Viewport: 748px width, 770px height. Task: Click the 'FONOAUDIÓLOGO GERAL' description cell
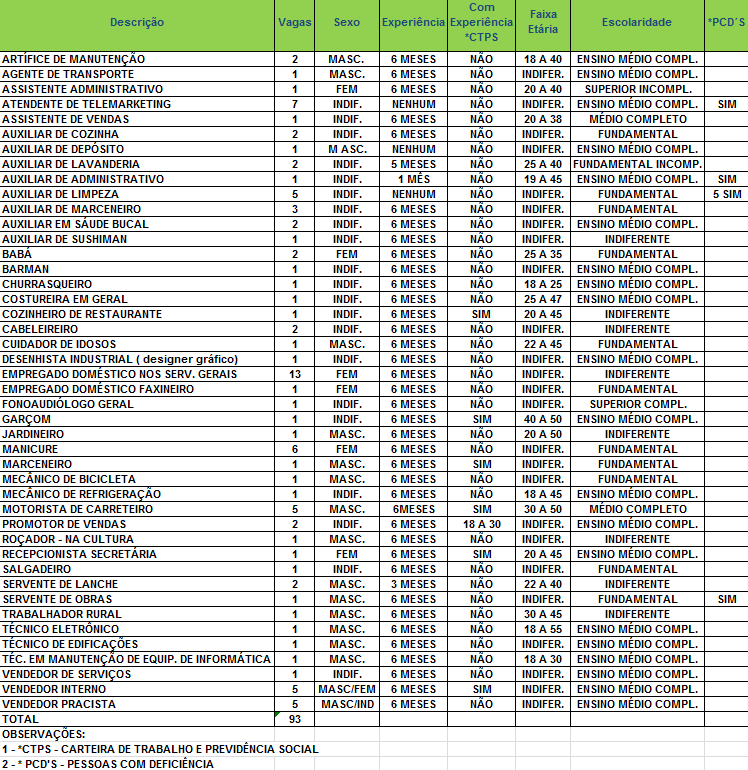coord(68,404)
